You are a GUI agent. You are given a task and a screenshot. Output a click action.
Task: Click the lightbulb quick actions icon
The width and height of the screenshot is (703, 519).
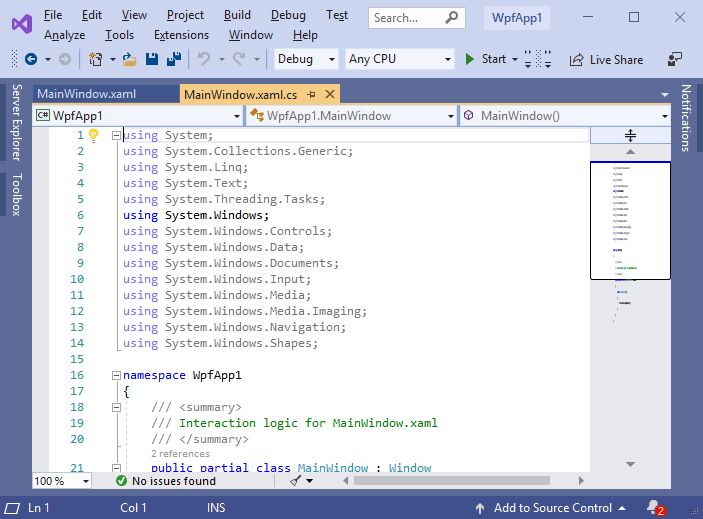pyautogui.click(x=93, y=135)
